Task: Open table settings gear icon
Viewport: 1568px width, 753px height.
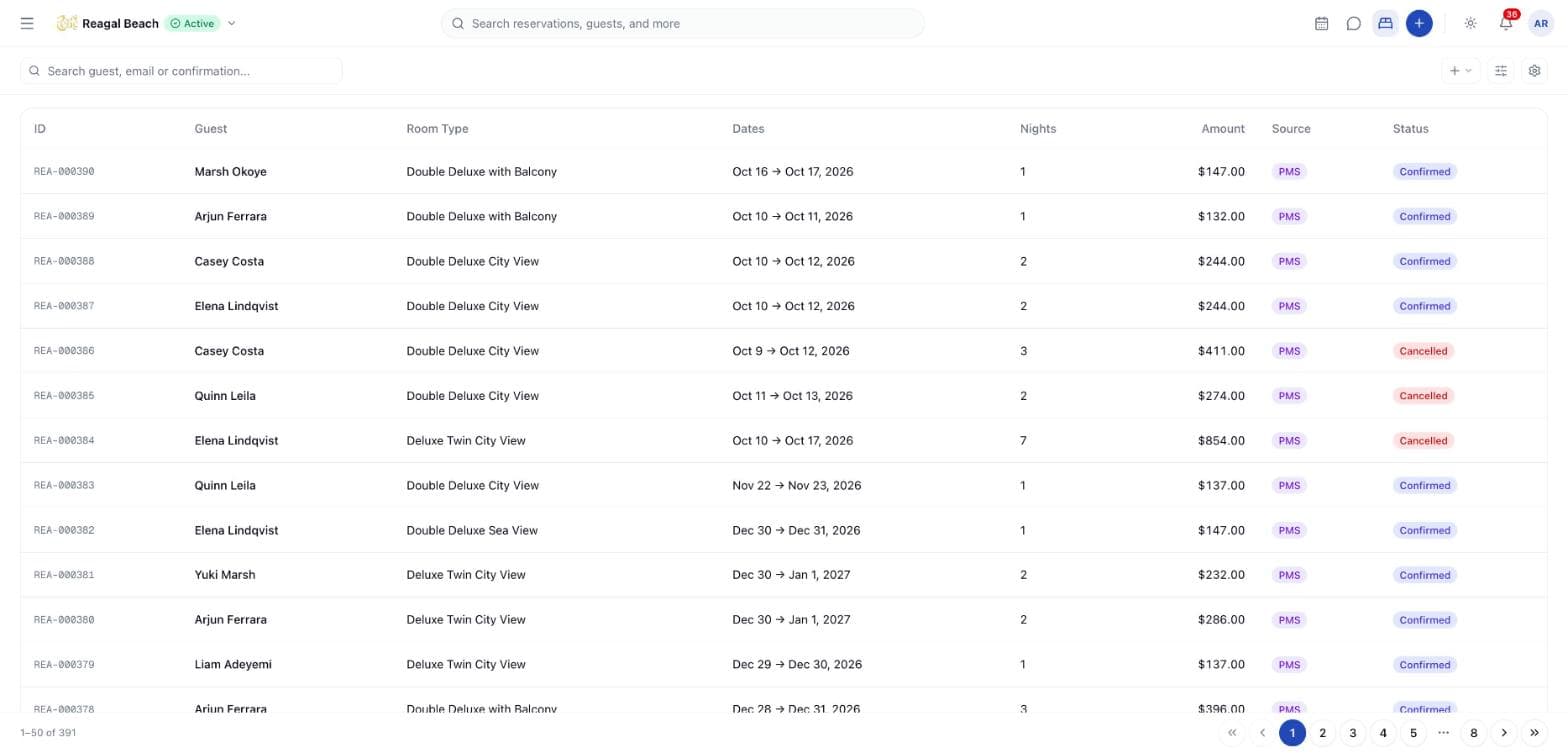Action: [1534, 71]
